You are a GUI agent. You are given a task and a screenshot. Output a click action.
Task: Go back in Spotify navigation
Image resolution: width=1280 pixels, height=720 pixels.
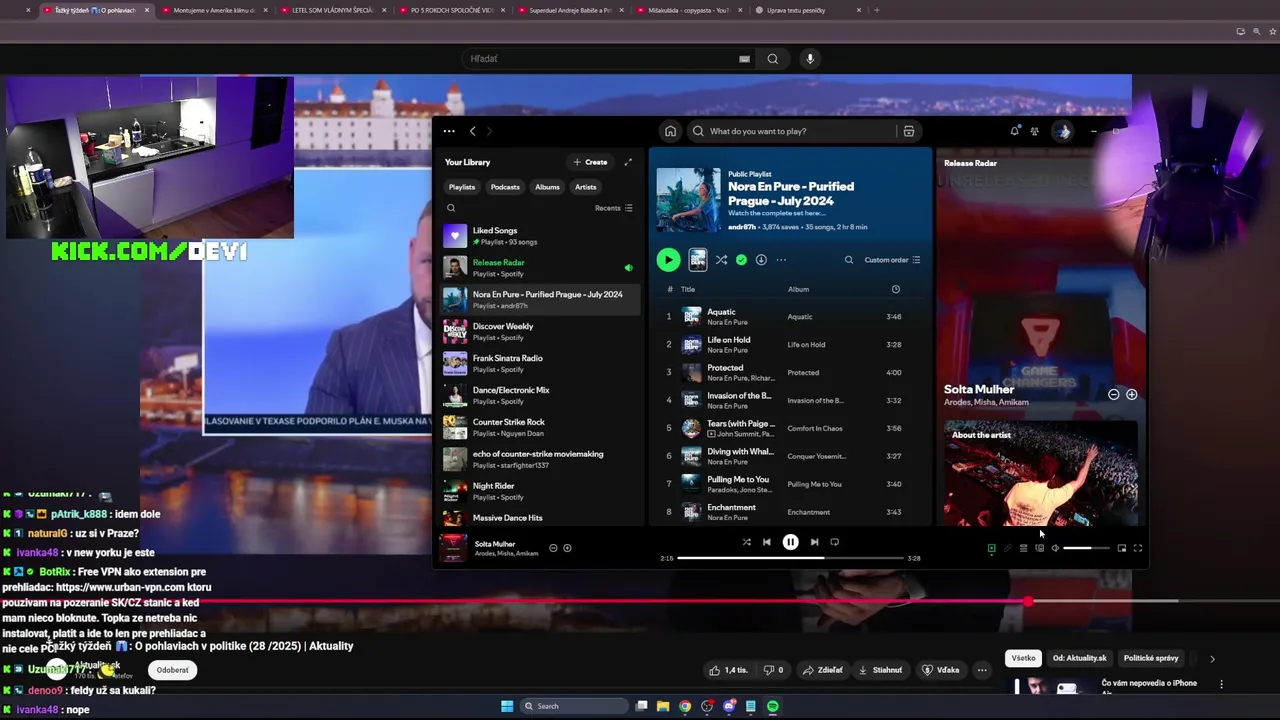[x=473, y=131]
